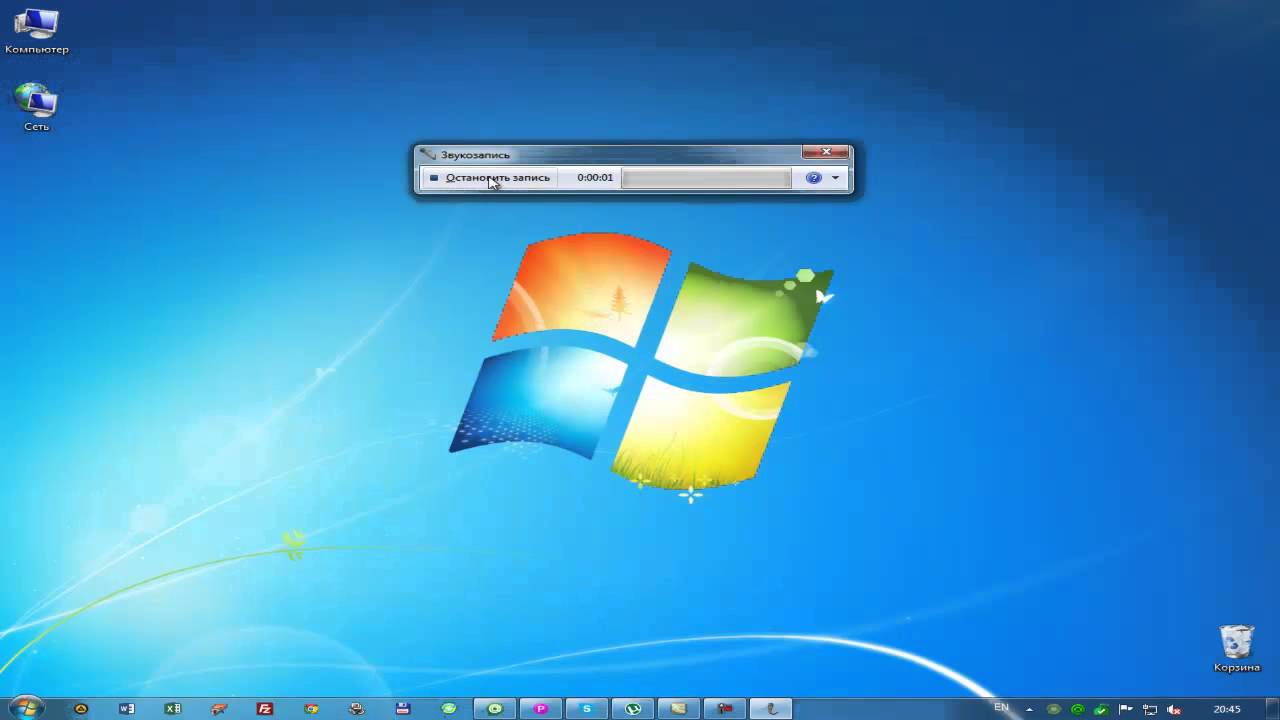Click the microphone icon in Звукозапись title bar
The image size is (1280, 720).
pos(428,155)
